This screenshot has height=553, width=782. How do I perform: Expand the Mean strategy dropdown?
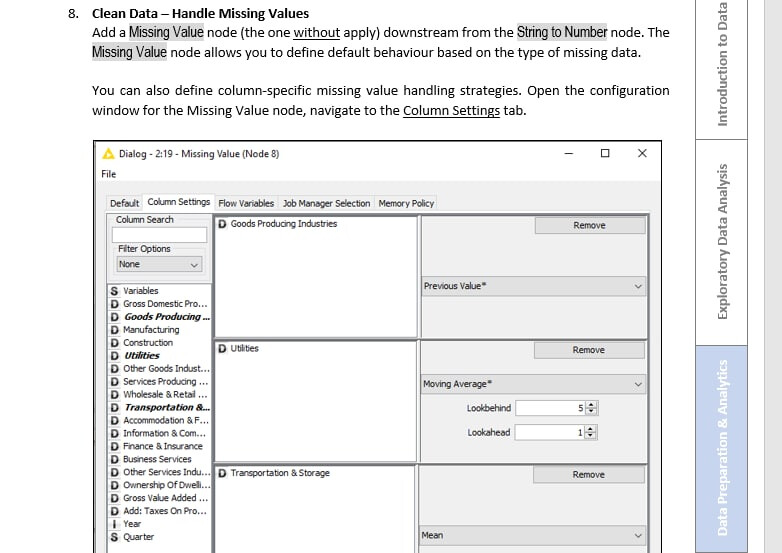click(x=533, y=536)
